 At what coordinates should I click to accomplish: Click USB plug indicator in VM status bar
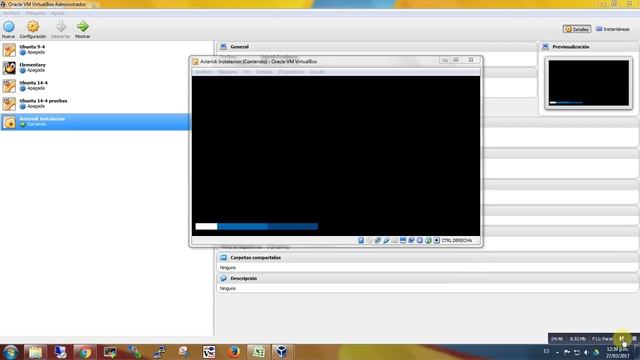[386, 240]
